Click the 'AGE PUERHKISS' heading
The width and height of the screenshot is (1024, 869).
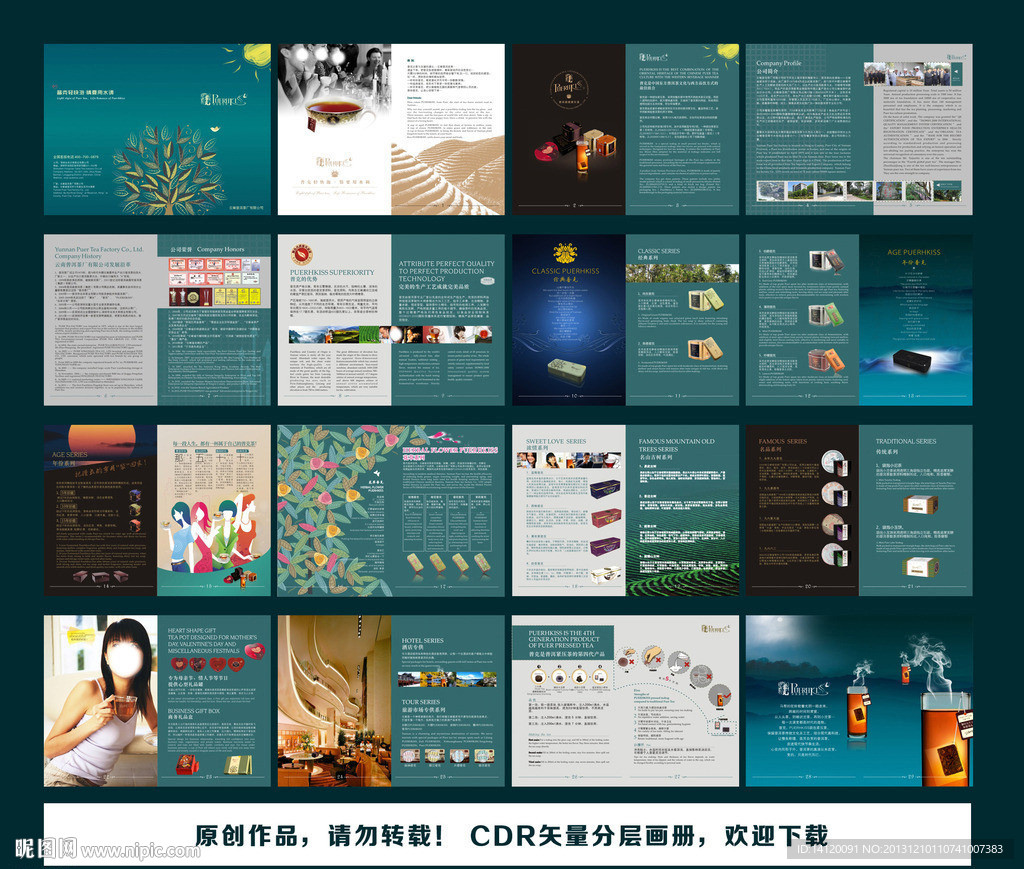(x=914, y=252)
